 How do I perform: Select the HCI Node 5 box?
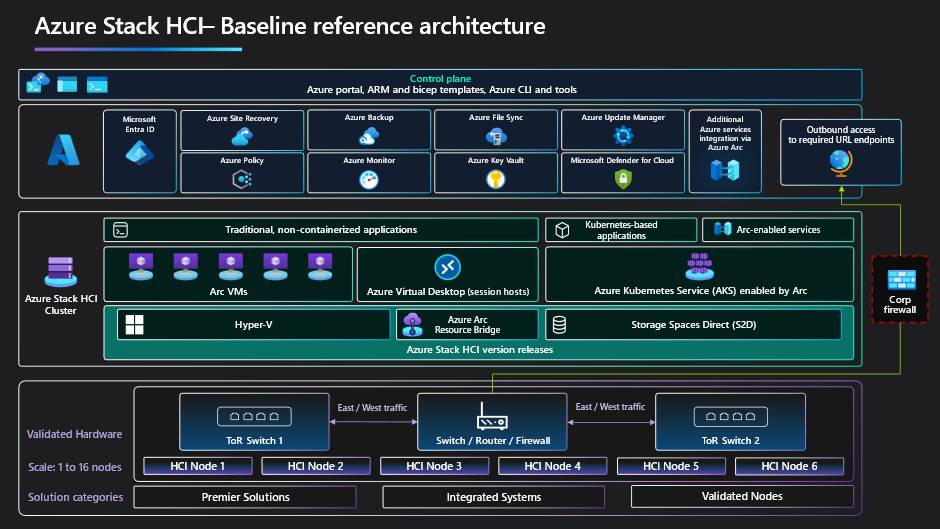tap(671, 466)
